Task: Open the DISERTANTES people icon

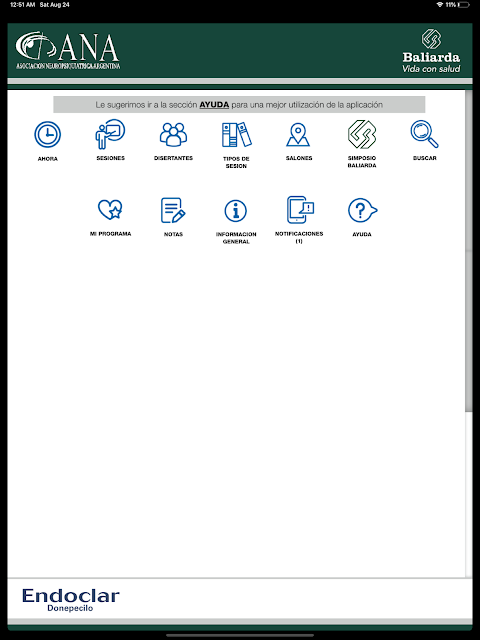Action: [x=173, y=134]
